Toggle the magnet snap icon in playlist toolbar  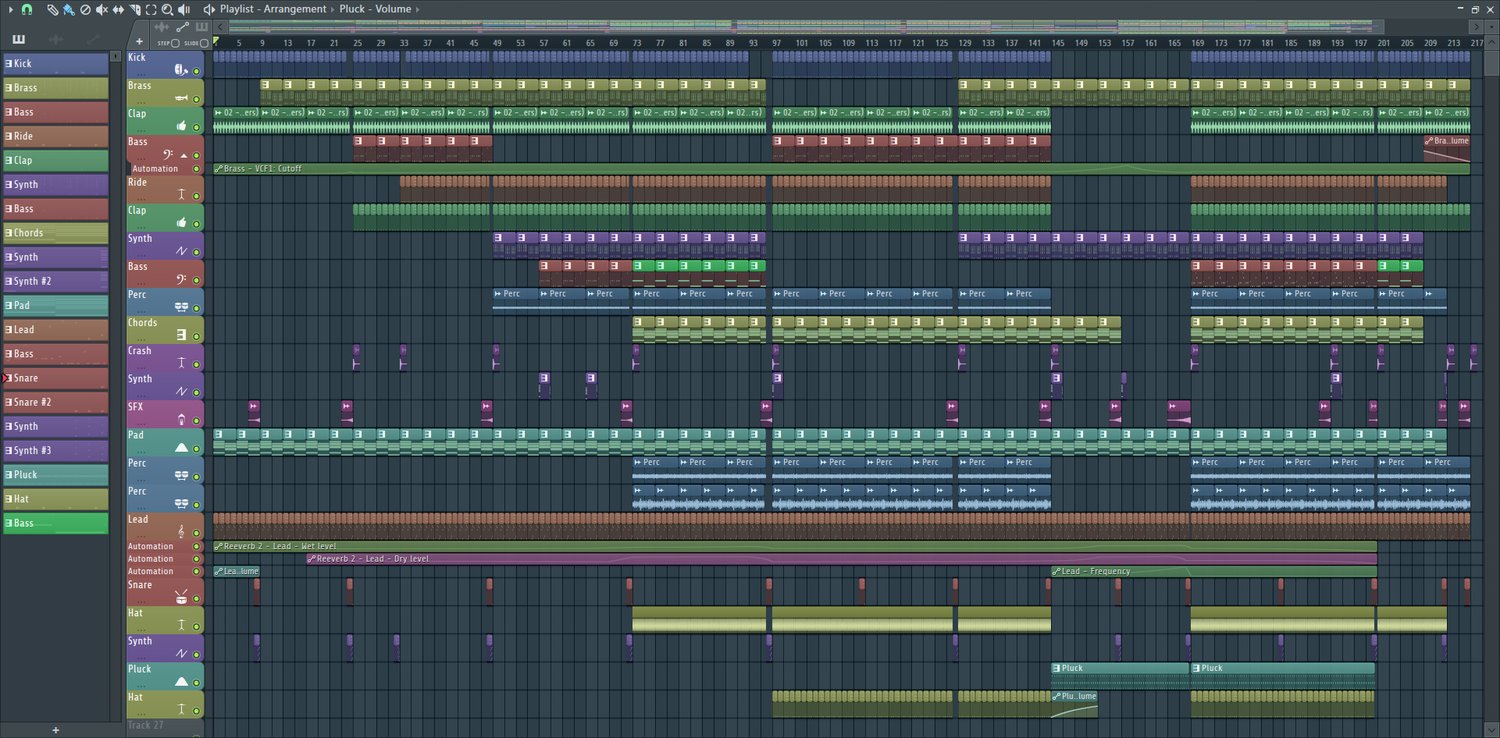26,9
